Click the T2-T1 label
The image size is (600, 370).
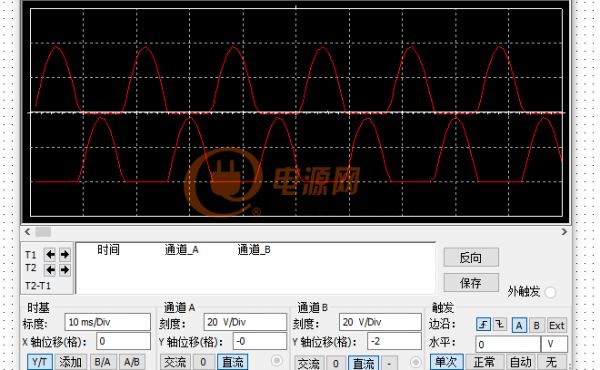pyautogui.click(x=38, y=286)
